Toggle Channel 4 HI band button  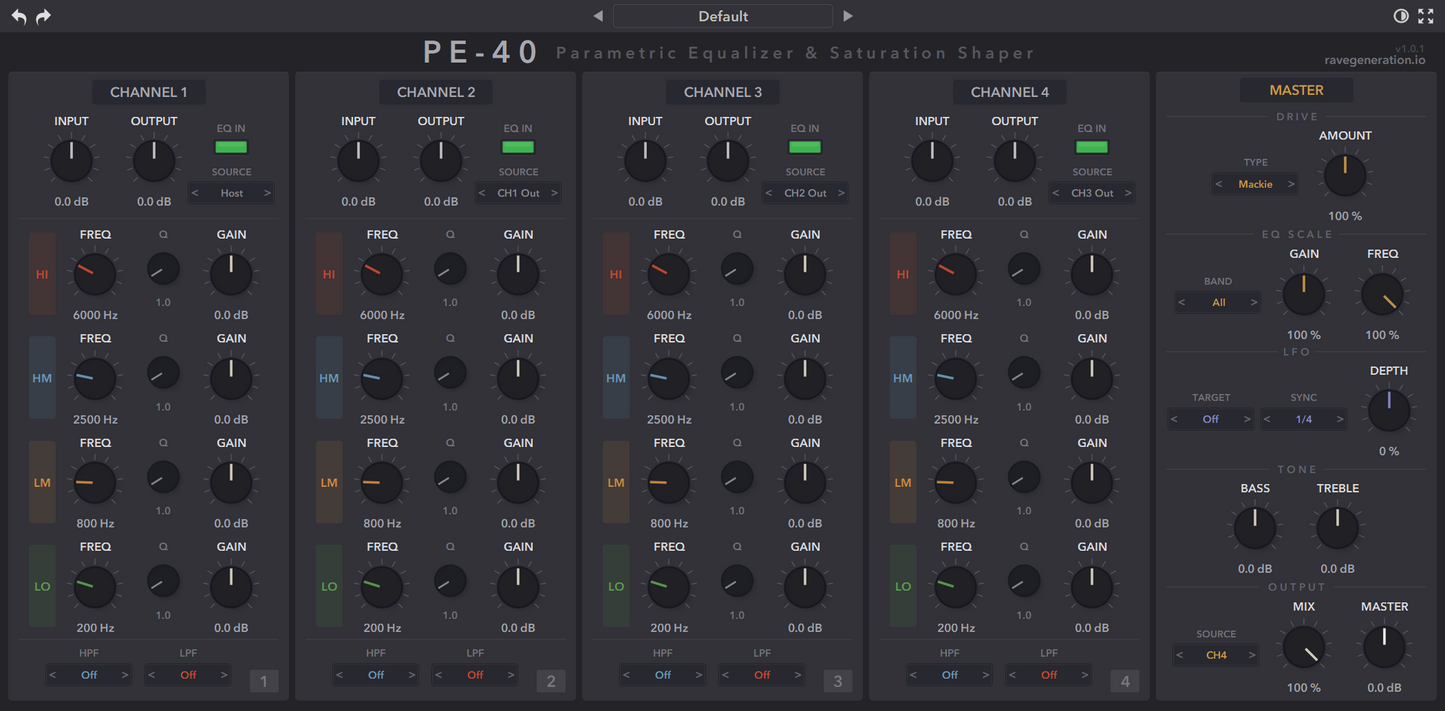(x=903, y=274)
